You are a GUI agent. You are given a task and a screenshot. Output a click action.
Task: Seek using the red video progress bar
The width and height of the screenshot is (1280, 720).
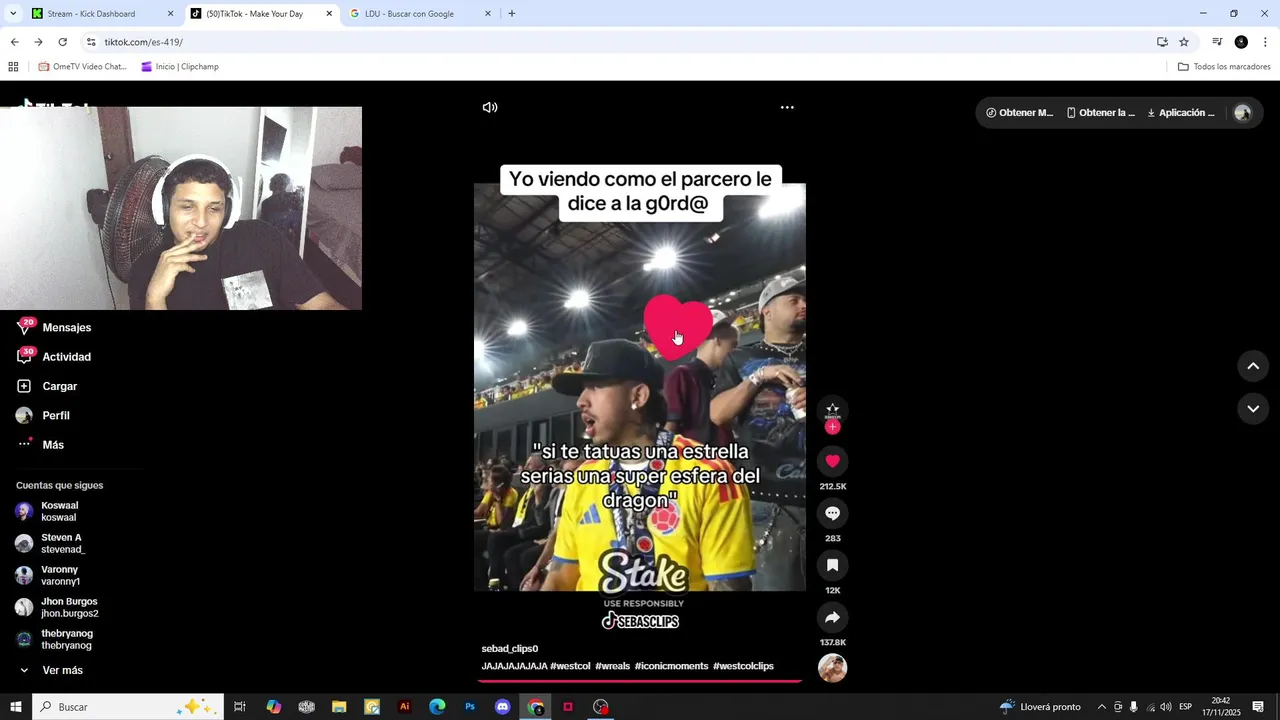(640, 681)
